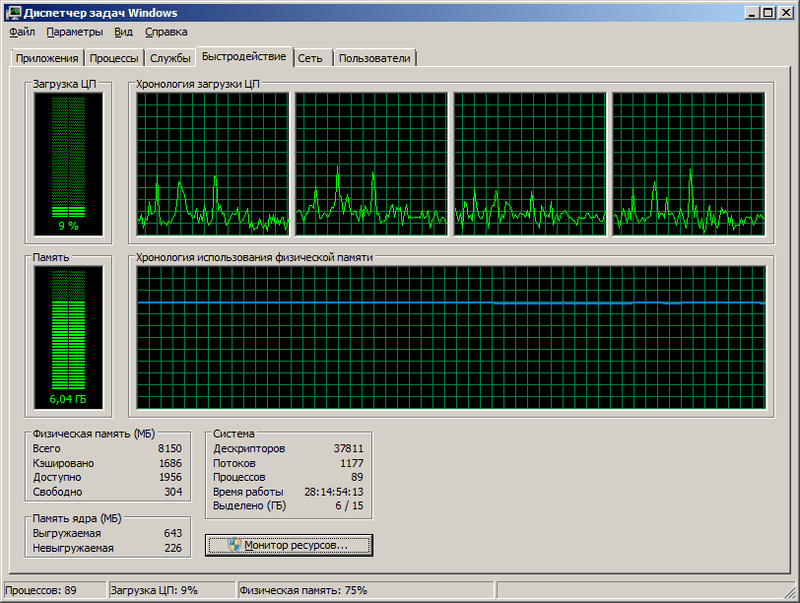The image size is (800, 603).
Task: Go to the Службы tab
Action: click(170, 58)
